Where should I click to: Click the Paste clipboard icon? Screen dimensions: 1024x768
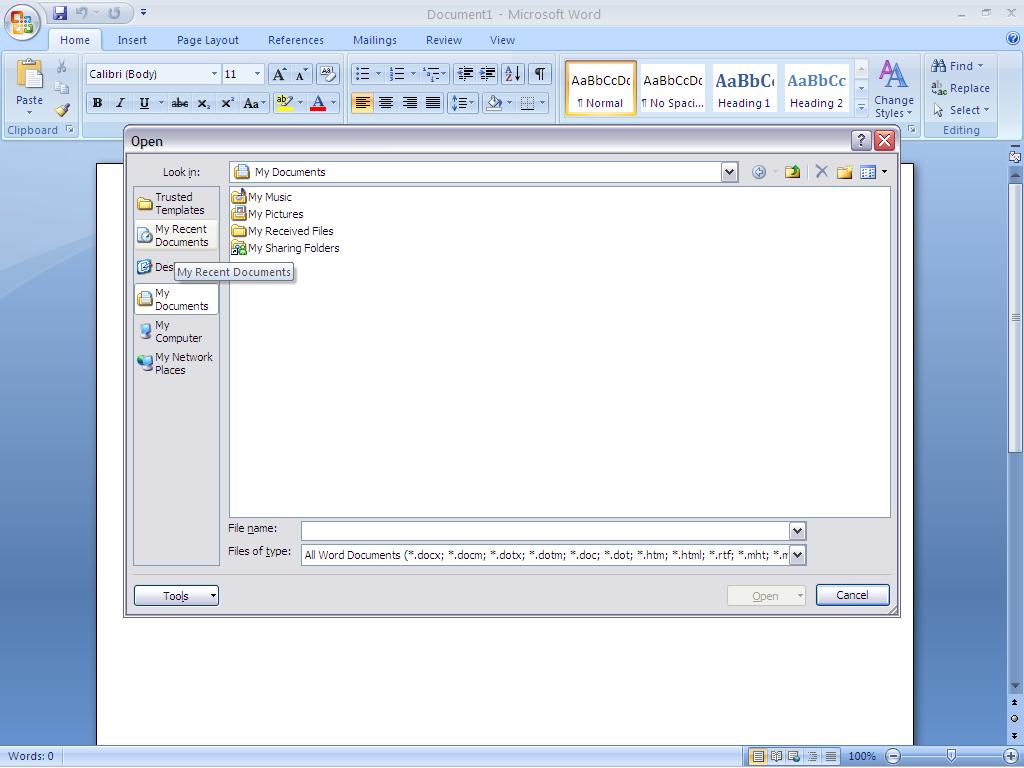point(29,75)
